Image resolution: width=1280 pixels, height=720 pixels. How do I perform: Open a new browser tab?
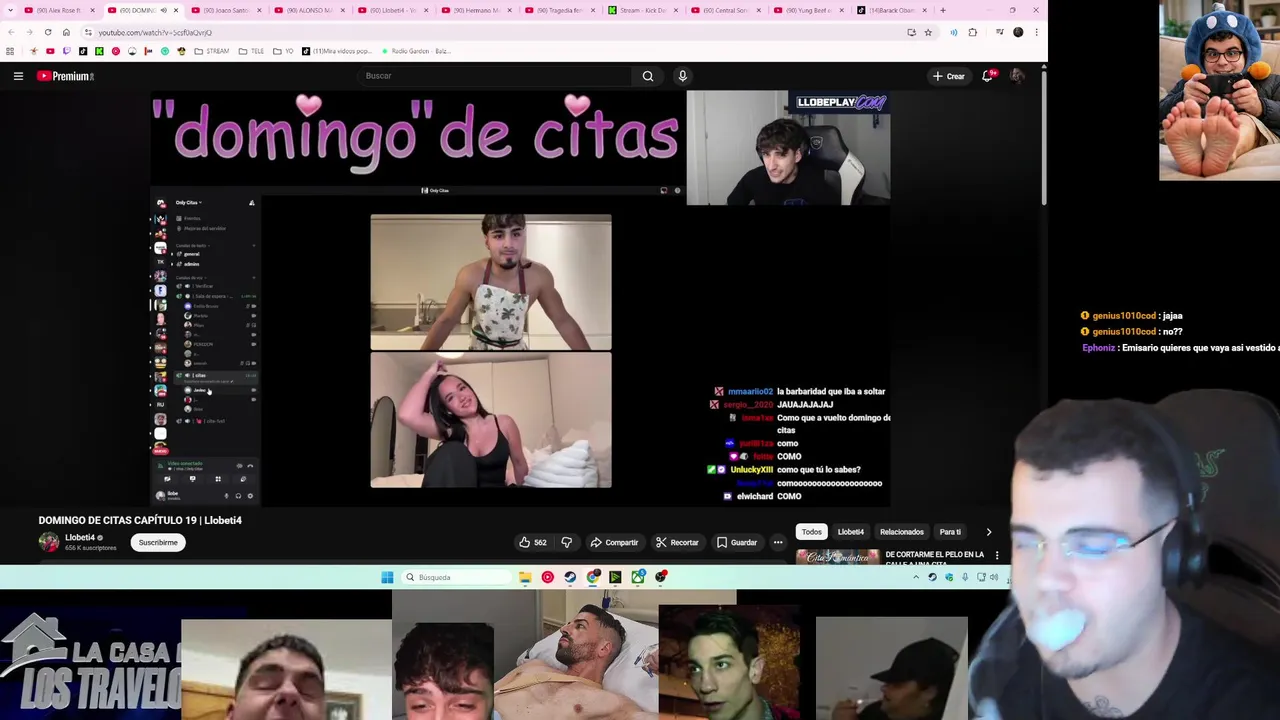[x=942, y=10]
